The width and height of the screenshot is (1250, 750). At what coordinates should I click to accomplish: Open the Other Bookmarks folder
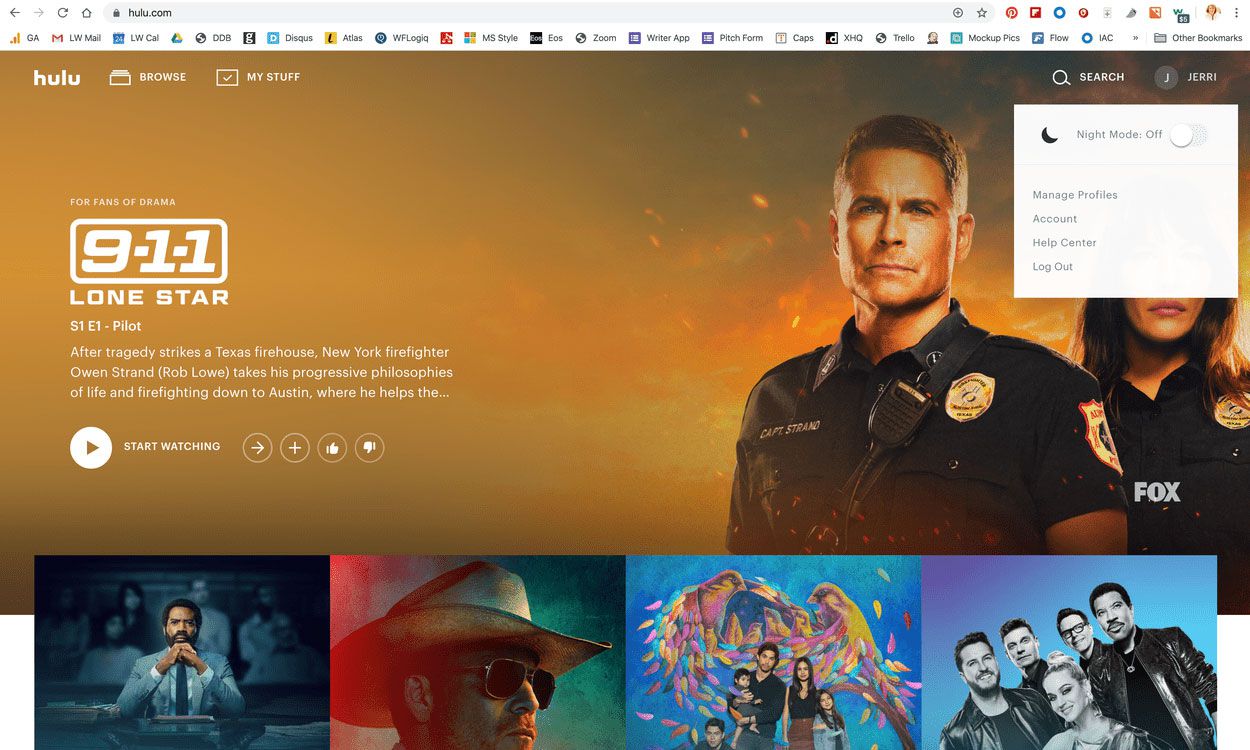[1197, 38]
